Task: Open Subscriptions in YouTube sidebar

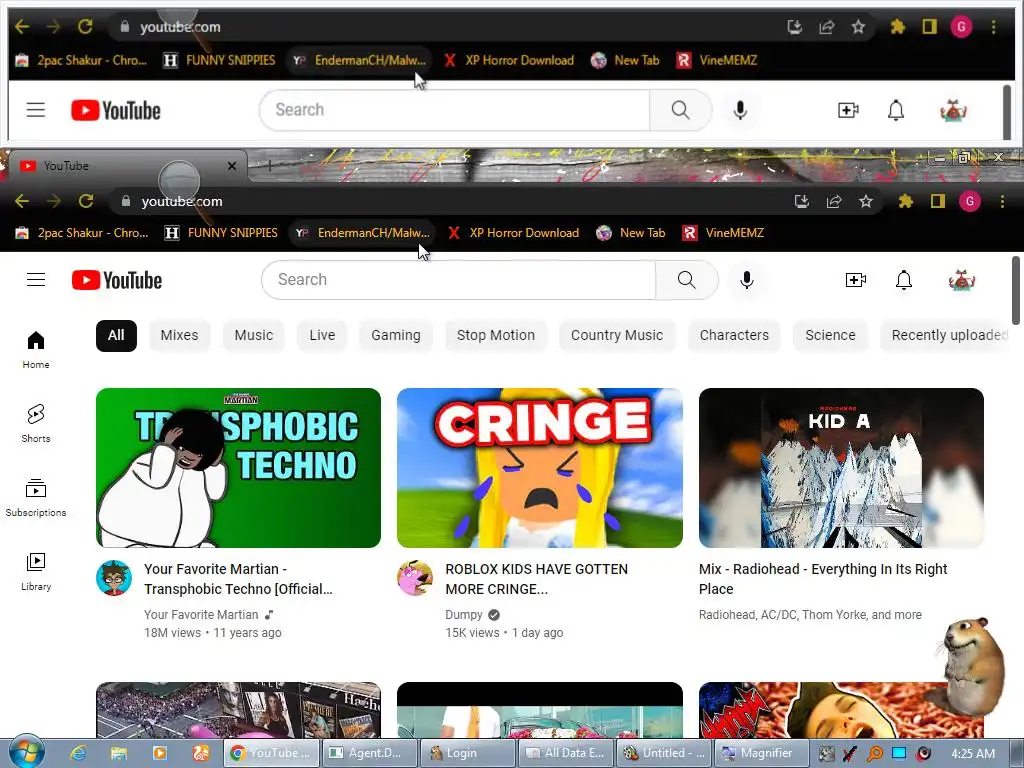Action: tap(36, 498)
